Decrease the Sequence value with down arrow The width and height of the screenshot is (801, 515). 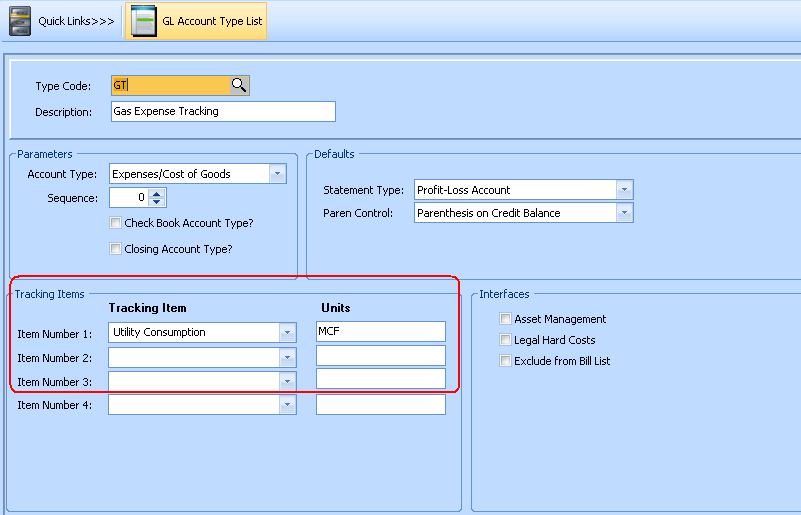pyautogui.click(x=156, y=202)
